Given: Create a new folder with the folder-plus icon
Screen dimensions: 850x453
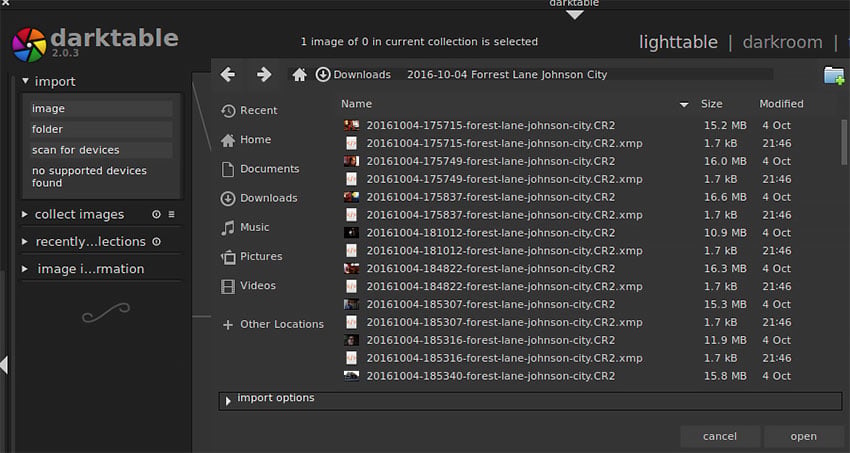Looking at the screenshot, I should point(834,75).
